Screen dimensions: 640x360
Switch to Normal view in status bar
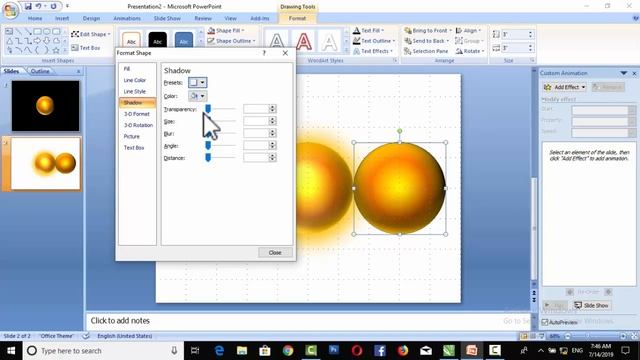[524, 336]
